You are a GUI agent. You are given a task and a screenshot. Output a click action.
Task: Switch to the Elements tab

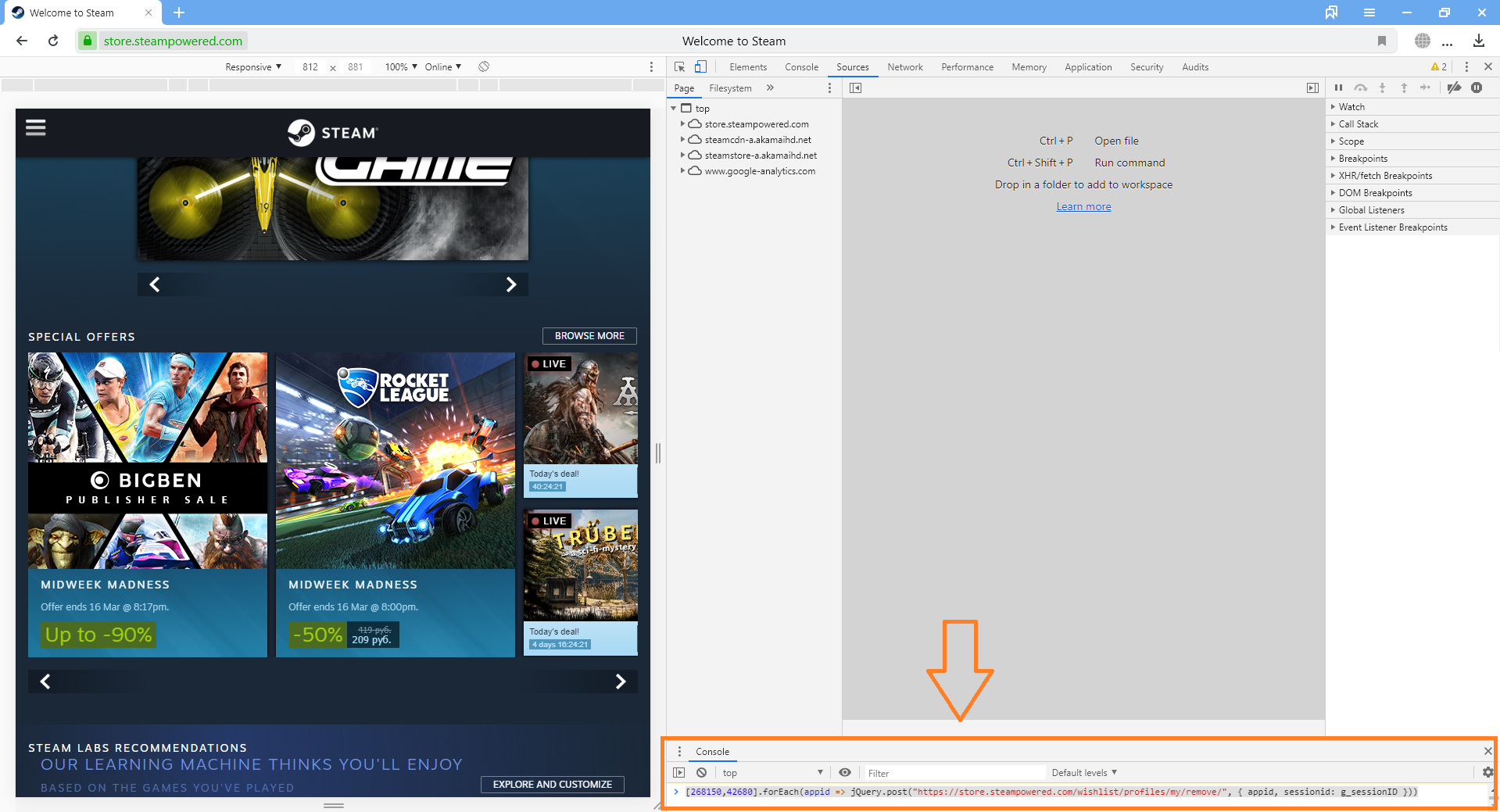click(748, 67)
